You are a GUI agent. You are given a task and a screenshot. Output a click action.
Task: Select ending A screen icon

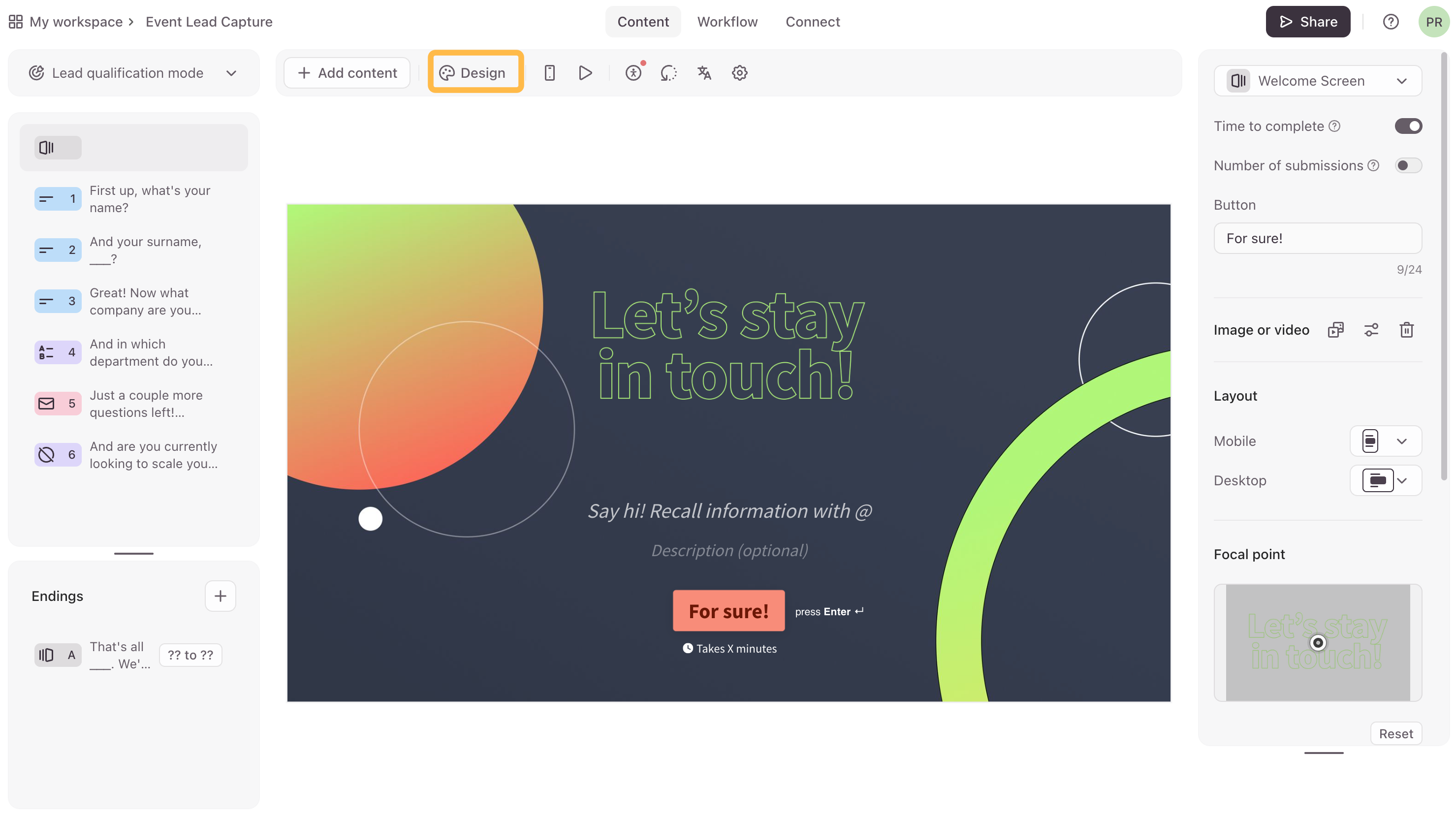[x=58, y=655]
